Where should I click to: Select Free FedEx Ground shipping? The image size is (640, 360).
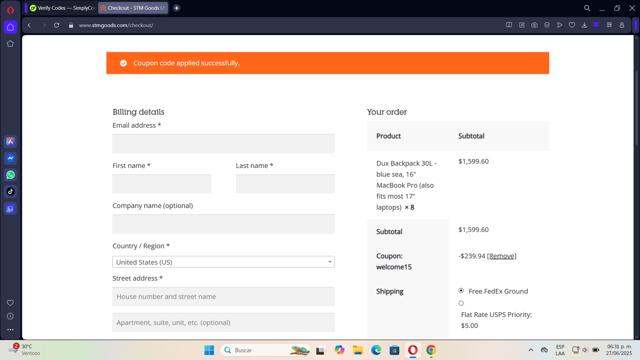(461, 291)
